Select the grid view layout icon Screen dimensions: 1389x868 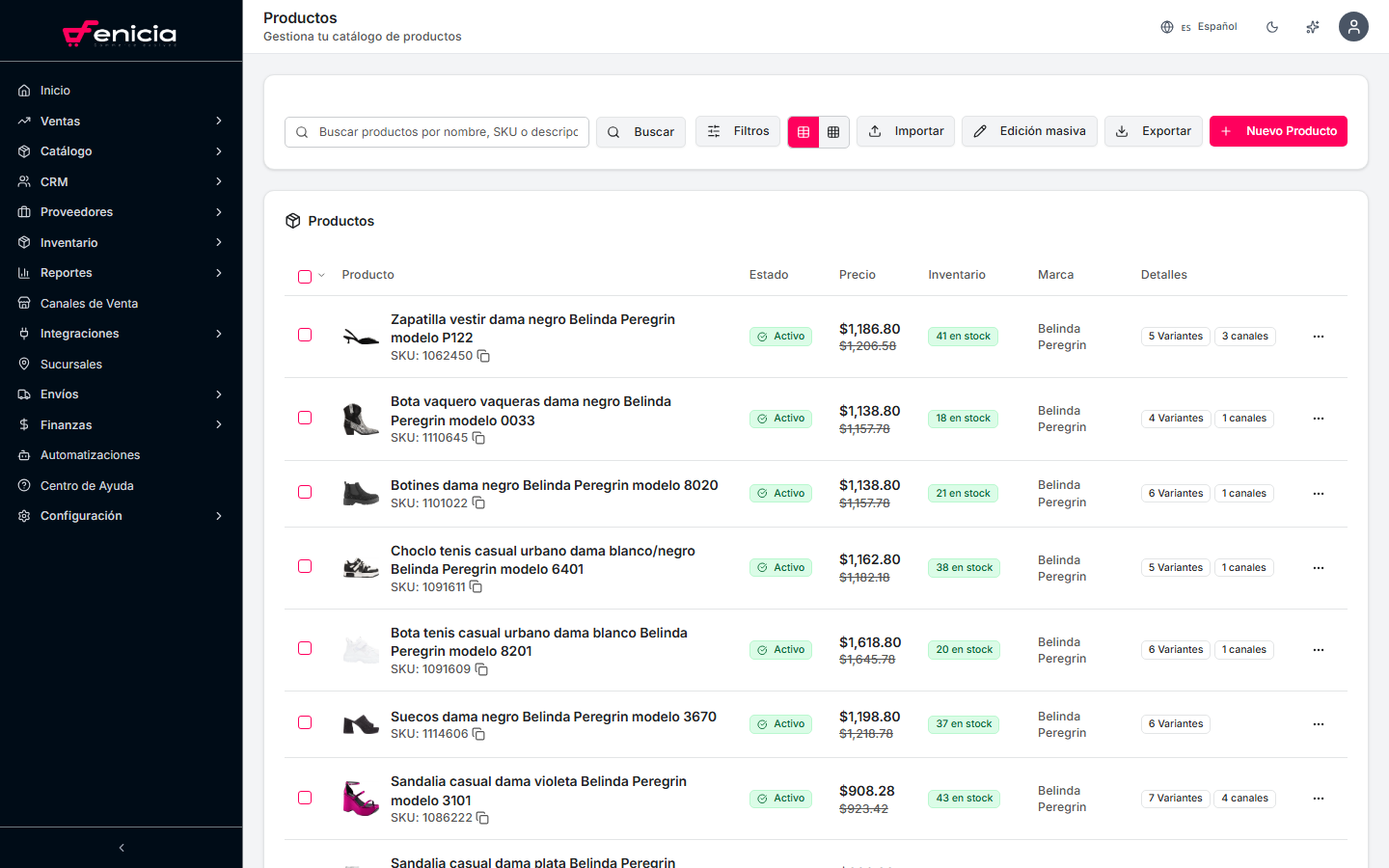833,131
